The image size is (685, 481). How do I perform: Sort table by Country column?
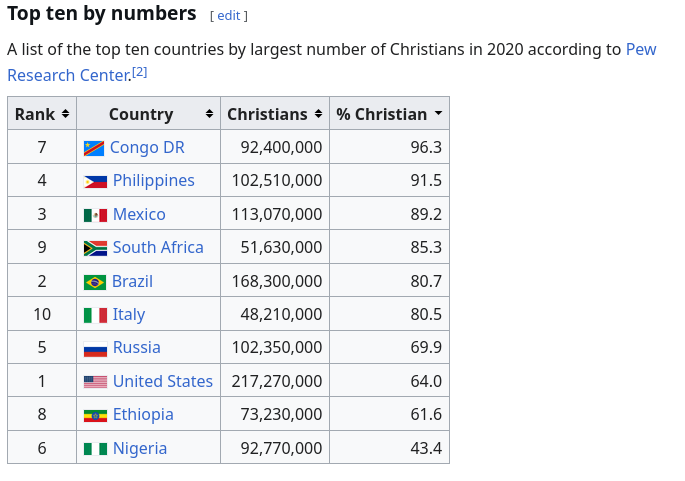pos(149,114)
